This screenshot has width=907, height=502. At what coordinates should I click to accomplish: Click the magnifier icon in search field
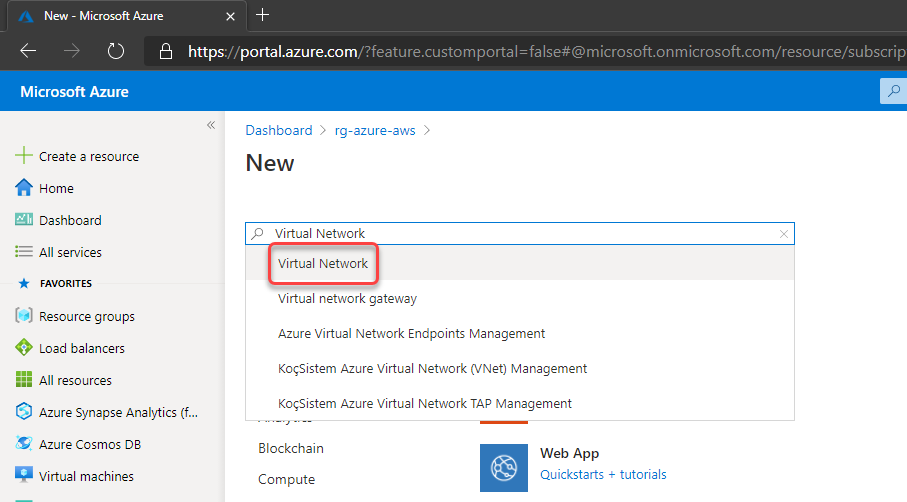[x=257, y=233]
